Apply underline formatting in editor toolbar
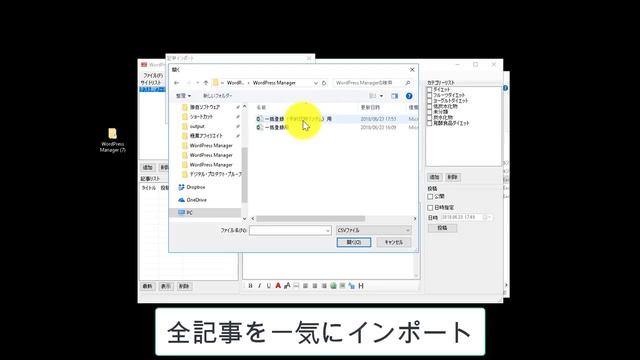 coord(269,286)
